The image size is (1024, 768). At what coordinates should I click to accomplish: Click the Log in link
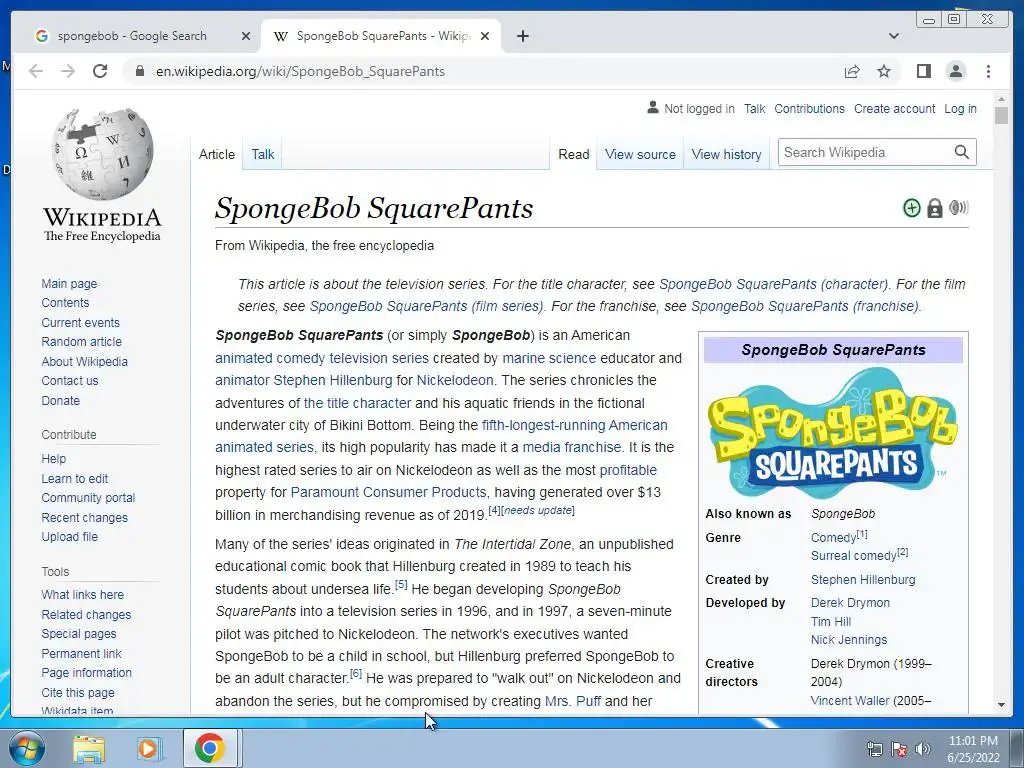[x=961, y=108]
